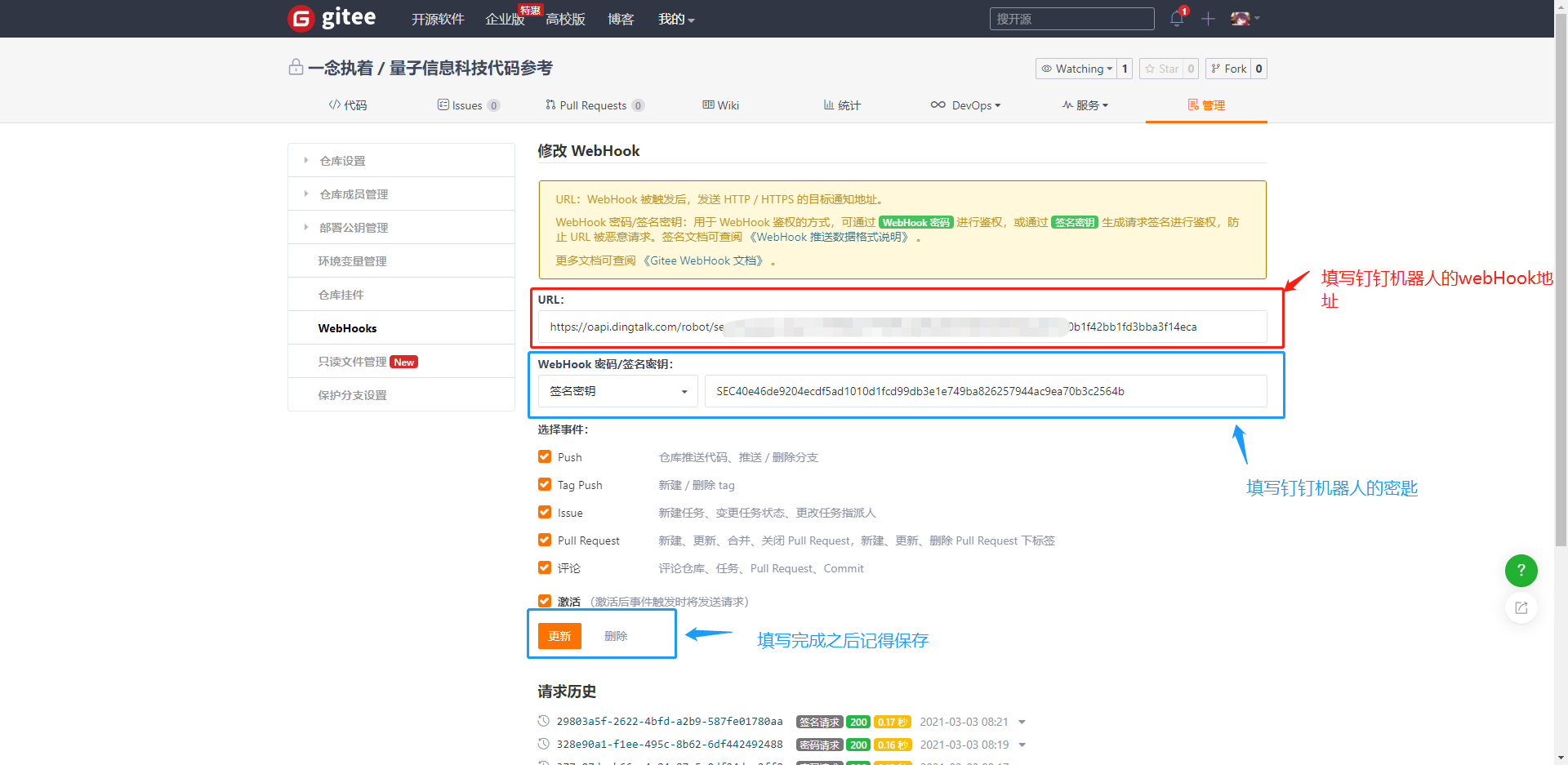
Task: Open the DevOps dropdown menu
Action: 966,105
